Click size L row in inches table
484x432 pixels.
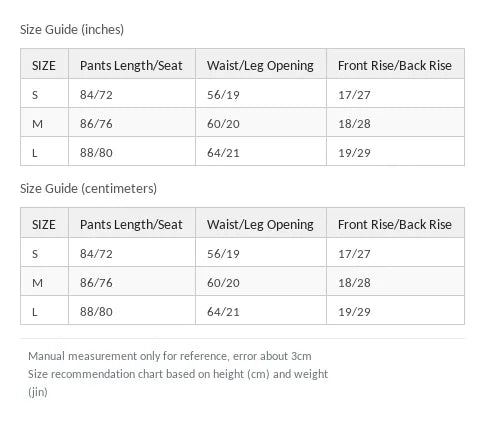pos(242,151)
